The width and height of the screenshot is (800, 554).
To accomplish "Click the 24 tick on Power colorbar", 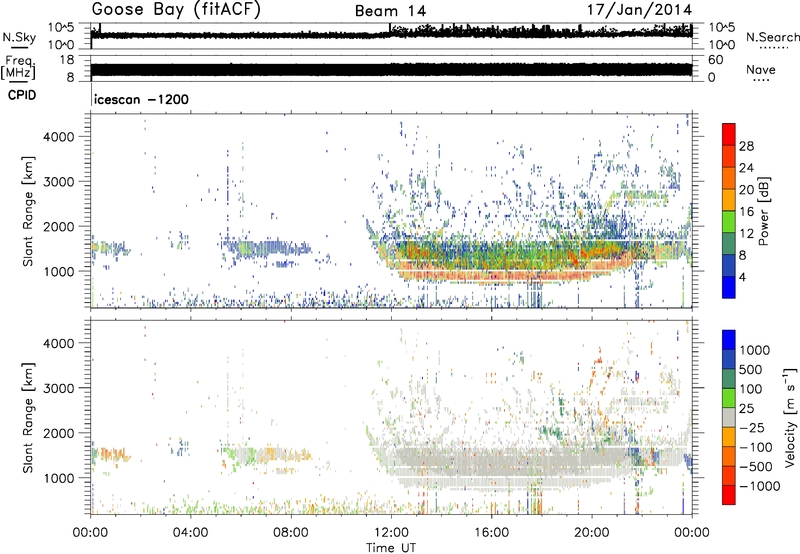I will (746, 168).
